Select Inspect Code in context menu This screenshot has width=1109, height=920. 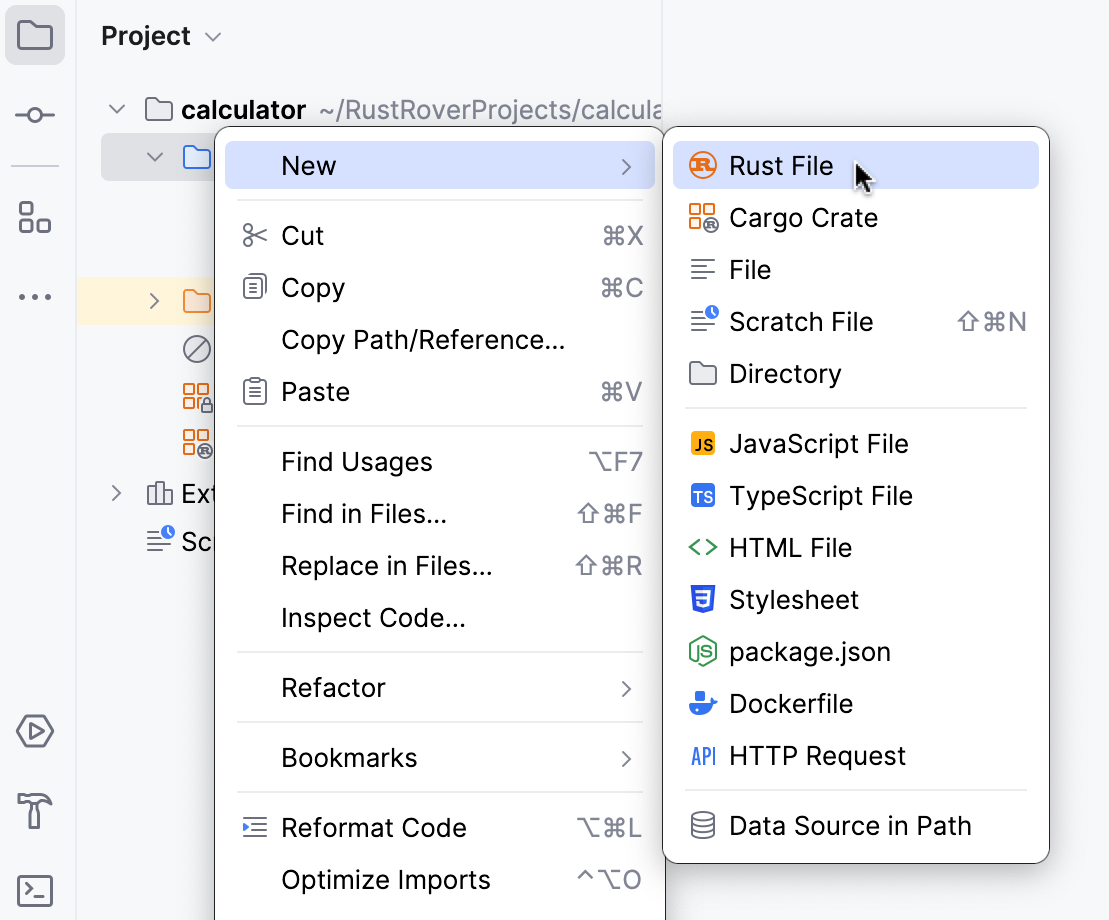tap(440, 617)
